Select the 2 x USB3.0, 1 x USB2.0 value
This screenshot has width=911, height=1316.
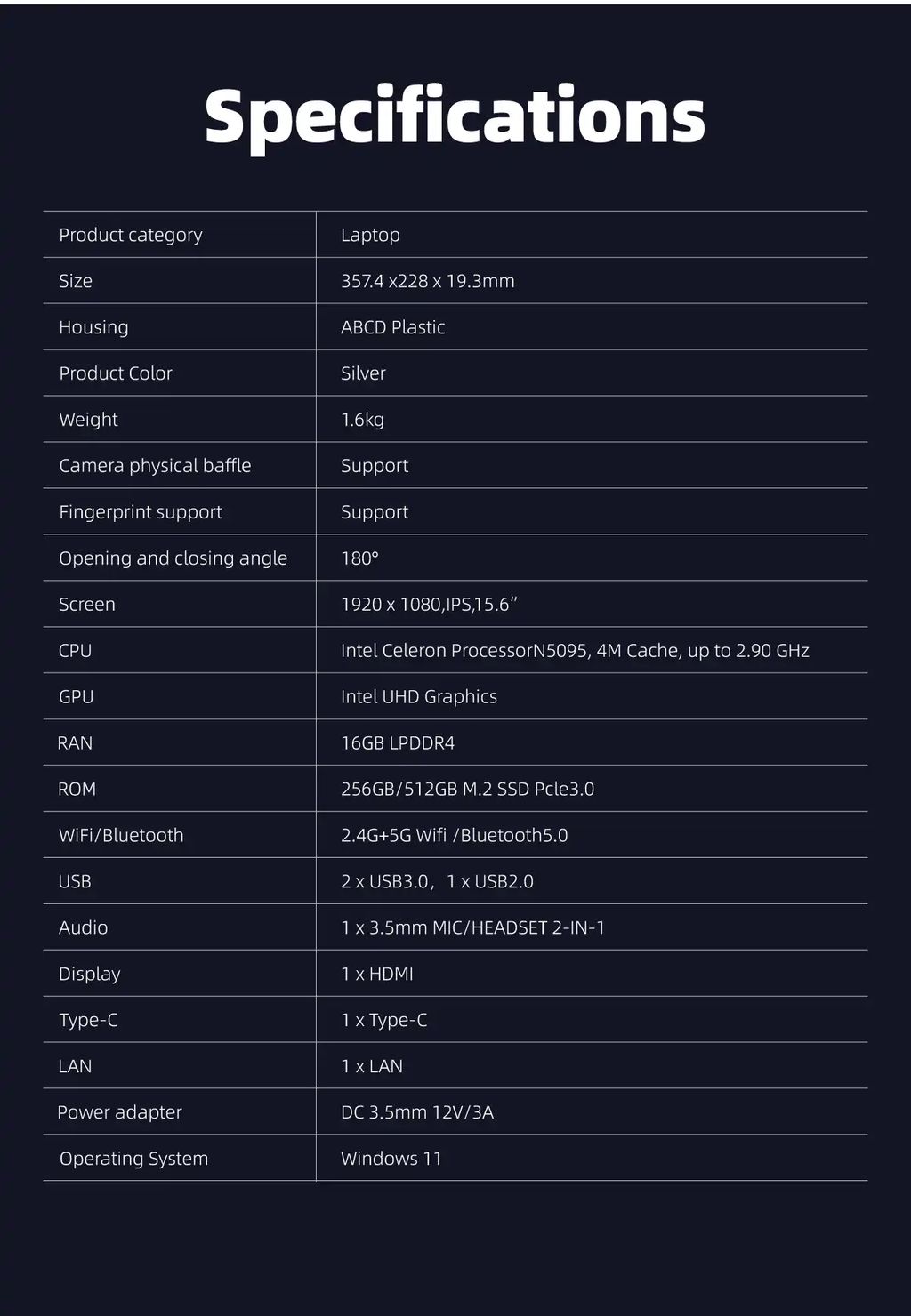point(437,882)
